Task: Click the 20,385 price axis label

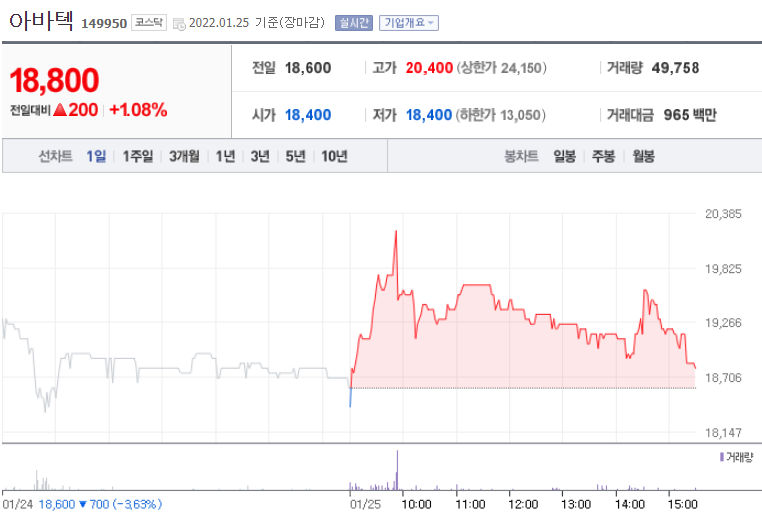Action: [x=723, y=214]
